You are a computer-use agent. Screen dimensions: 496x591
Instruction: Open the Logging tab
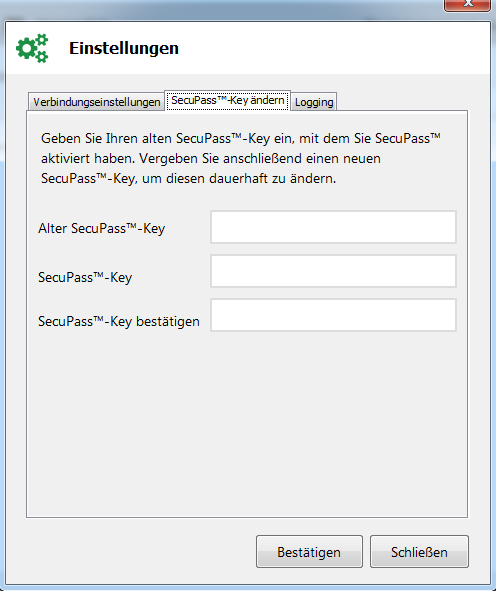[314, 102]
